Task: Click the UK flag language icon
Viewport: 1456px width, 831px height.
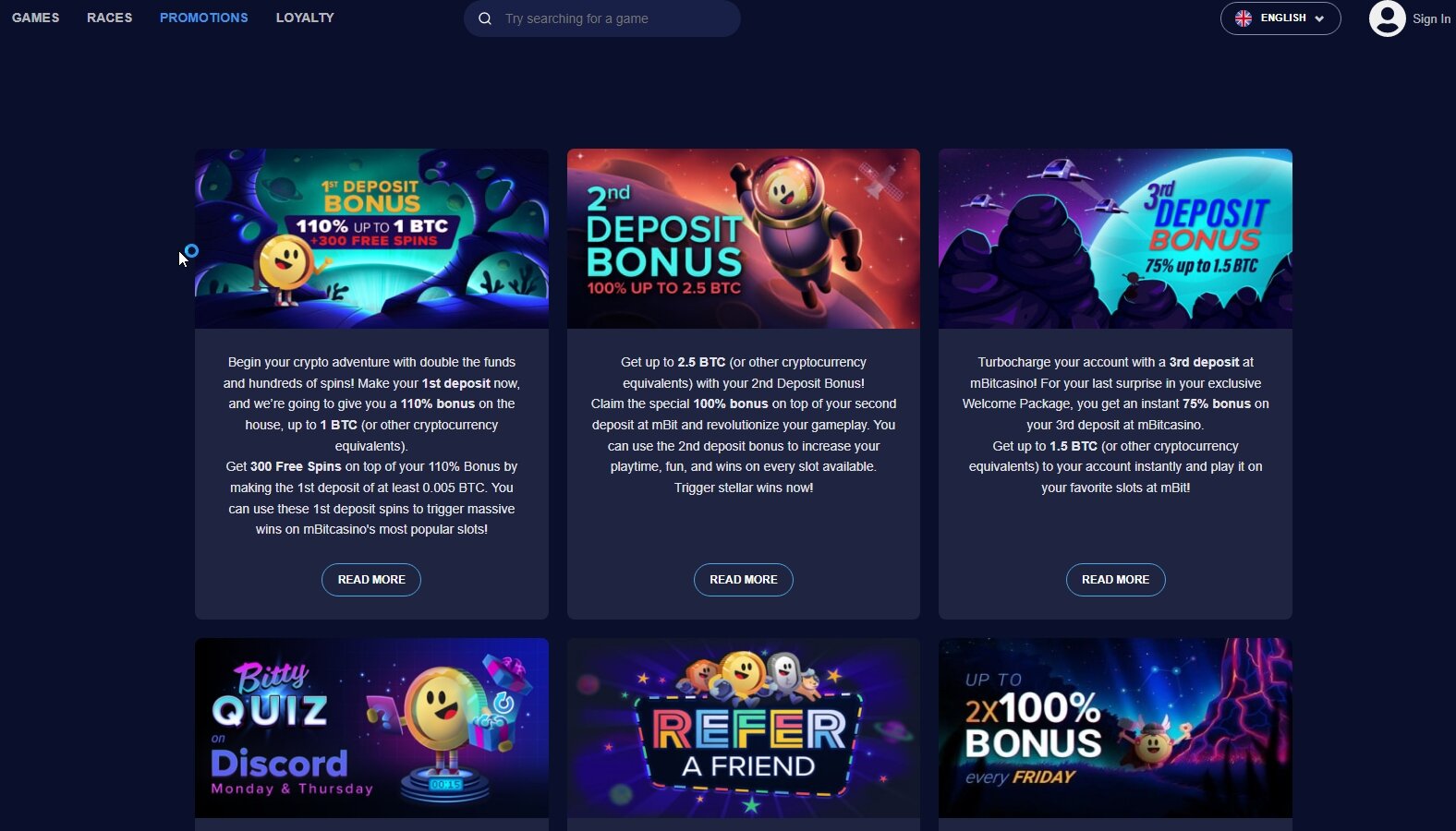Action: coord(1244,18)
